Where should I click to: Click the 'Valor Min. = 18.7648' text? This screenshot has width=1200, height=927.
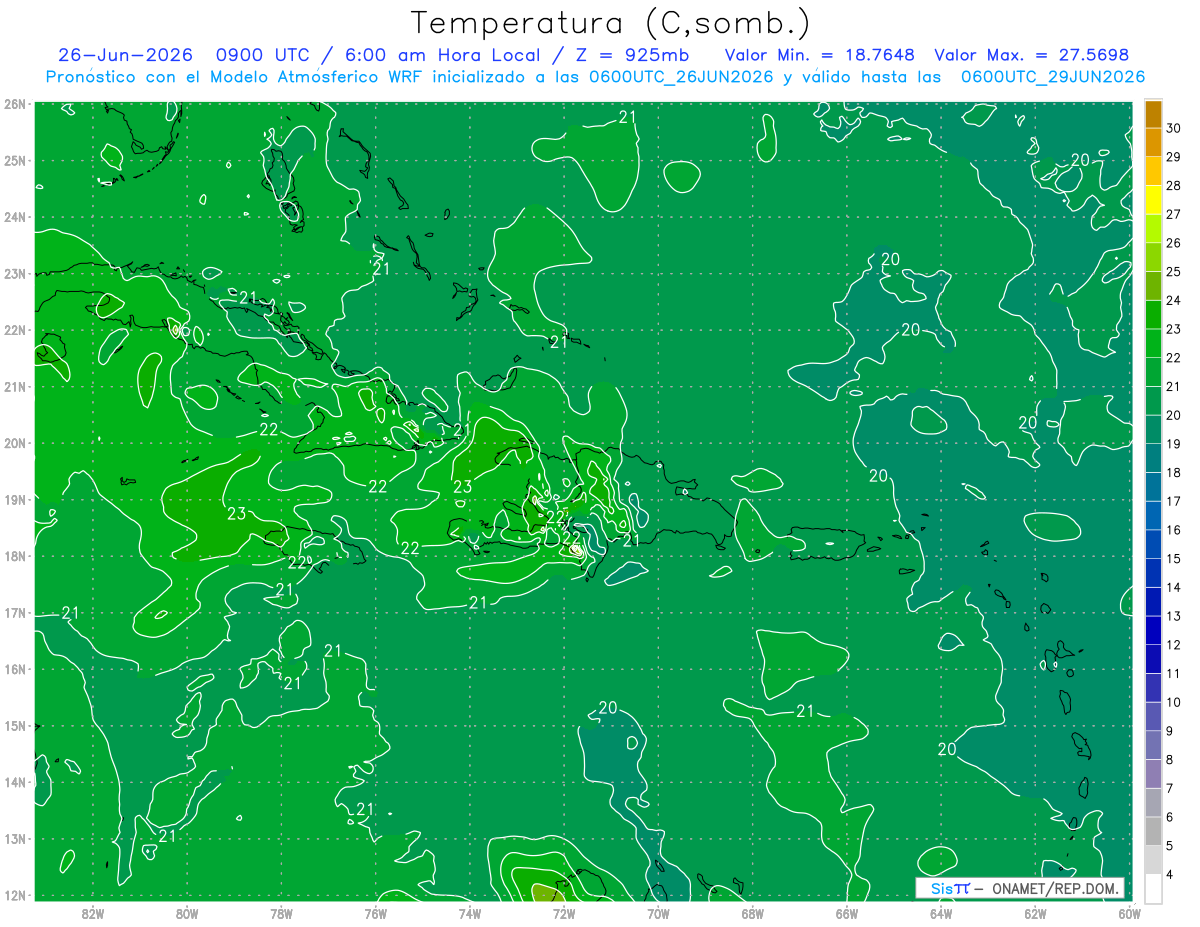819,55
